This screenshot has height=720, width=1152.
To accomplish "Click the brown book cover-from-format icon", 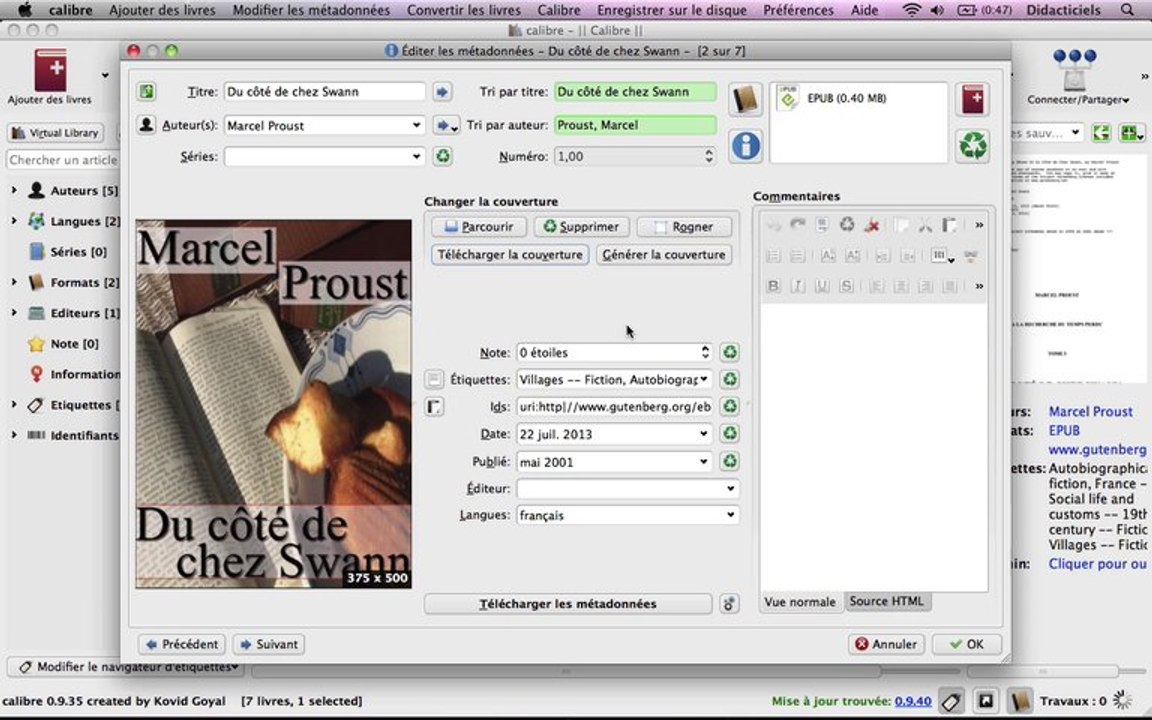I will coord(745,100).
